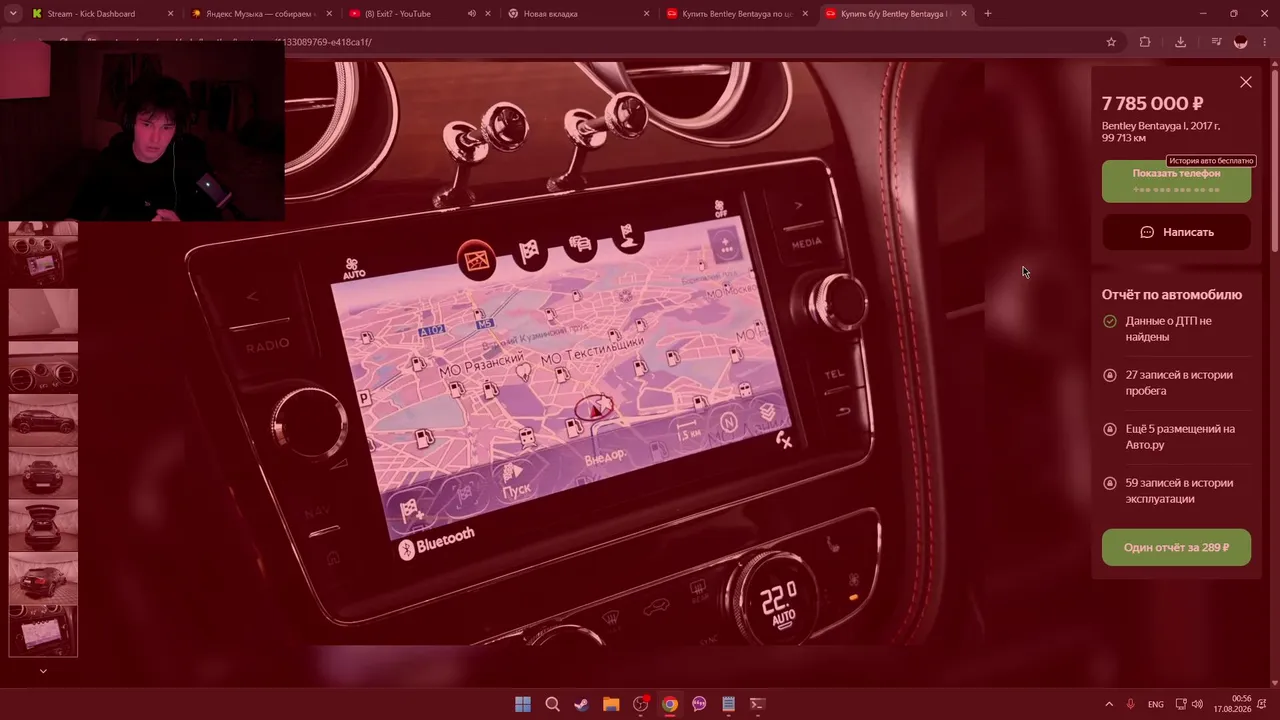Open Windows taskbar search
Image resolution: width=1280 pixels, height=720 pixels.
[552, 704]
